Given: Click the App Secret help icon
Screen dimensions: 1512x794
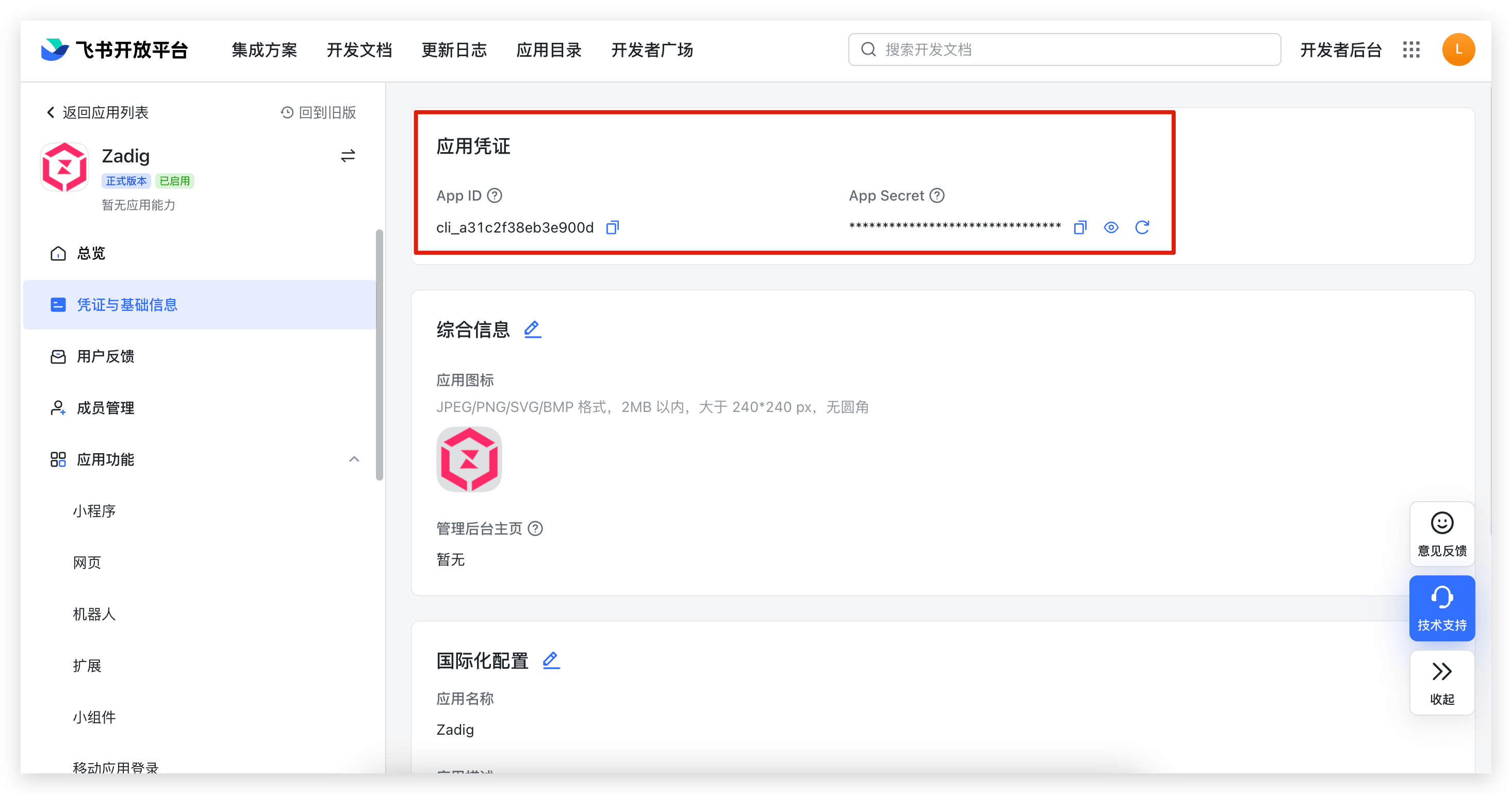Looking at the screenshot, I should point(938,195).
